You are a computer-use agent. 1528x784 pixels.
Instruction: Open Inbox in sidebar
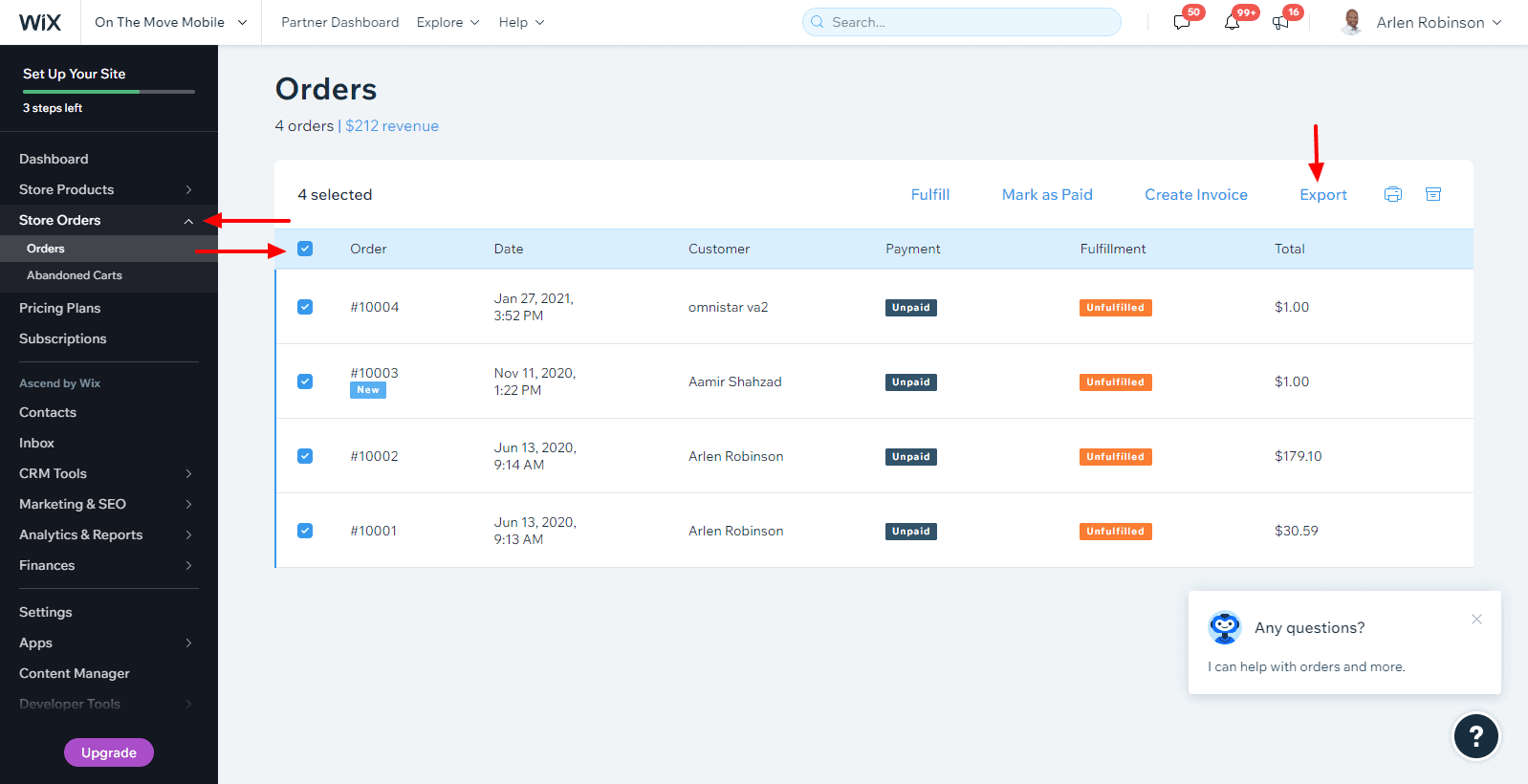36,443
